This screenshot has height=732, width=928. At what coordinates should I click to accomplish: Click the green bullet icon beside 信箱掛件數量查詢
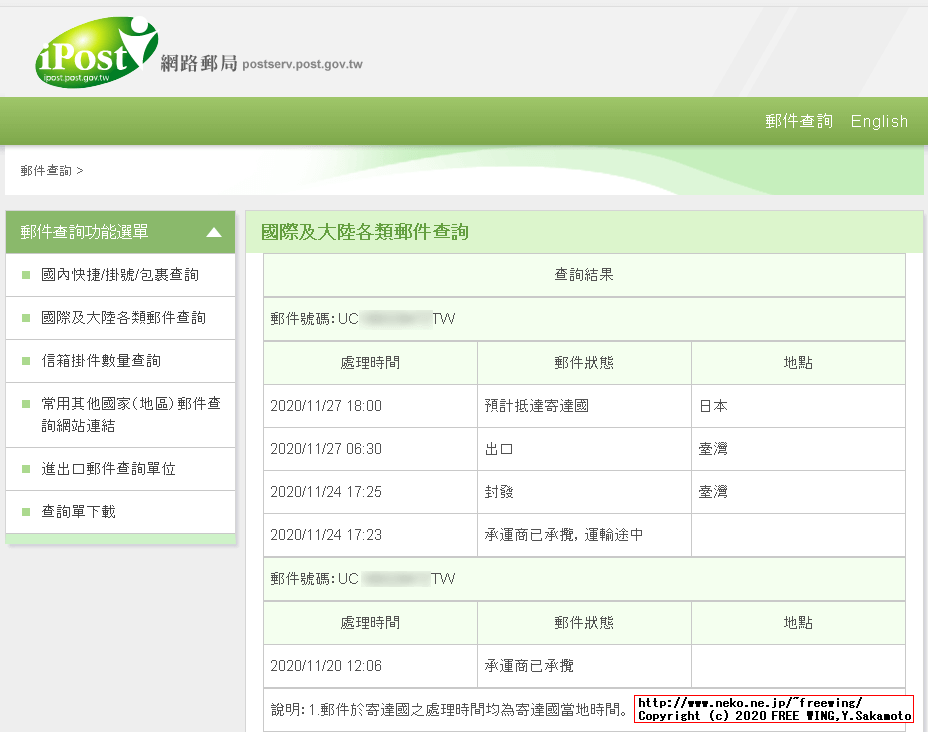tap(24, 359)
